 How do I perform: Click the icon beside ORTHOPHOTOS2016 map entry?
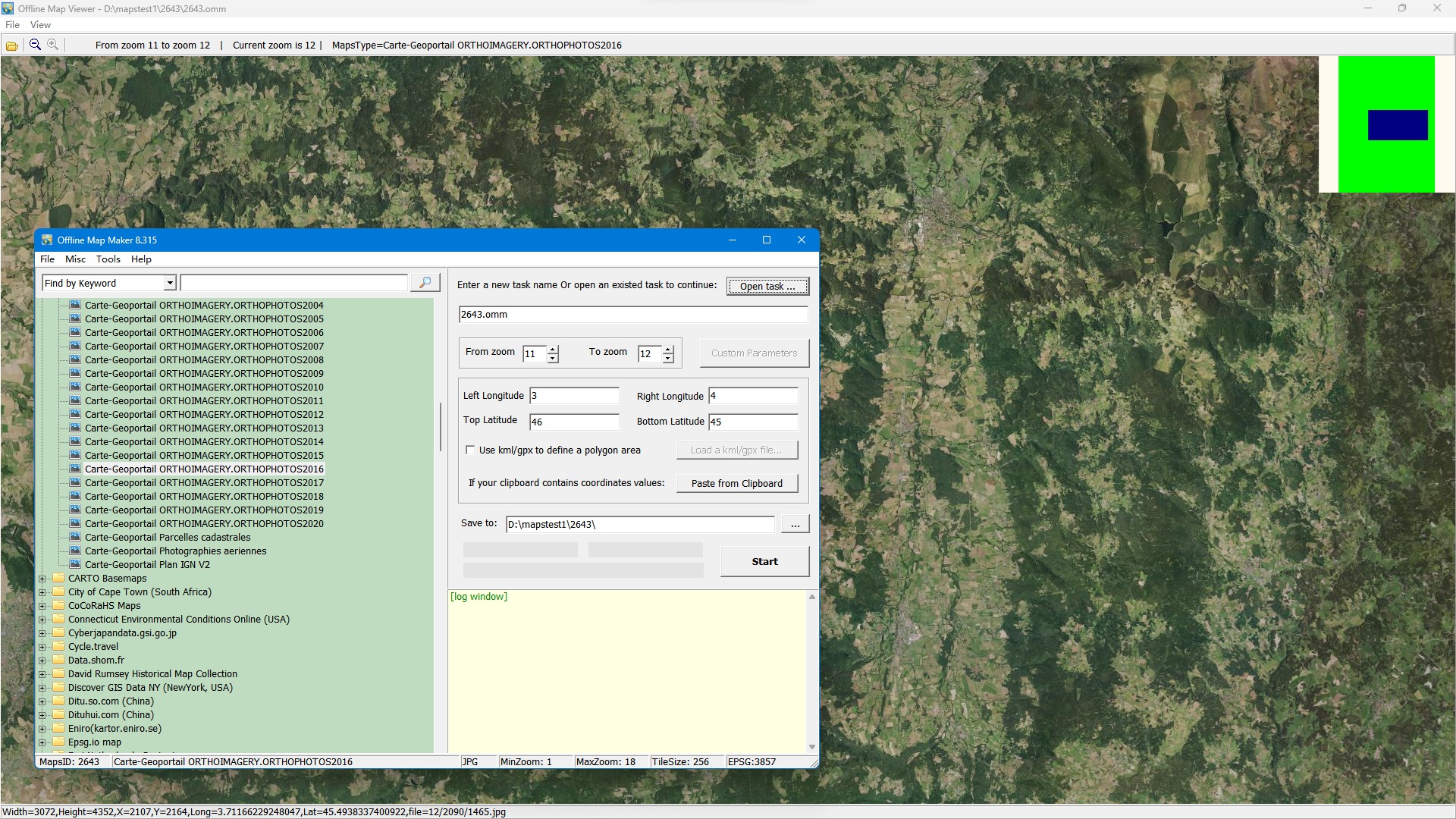pyautogui.click(x=75, y=469)
